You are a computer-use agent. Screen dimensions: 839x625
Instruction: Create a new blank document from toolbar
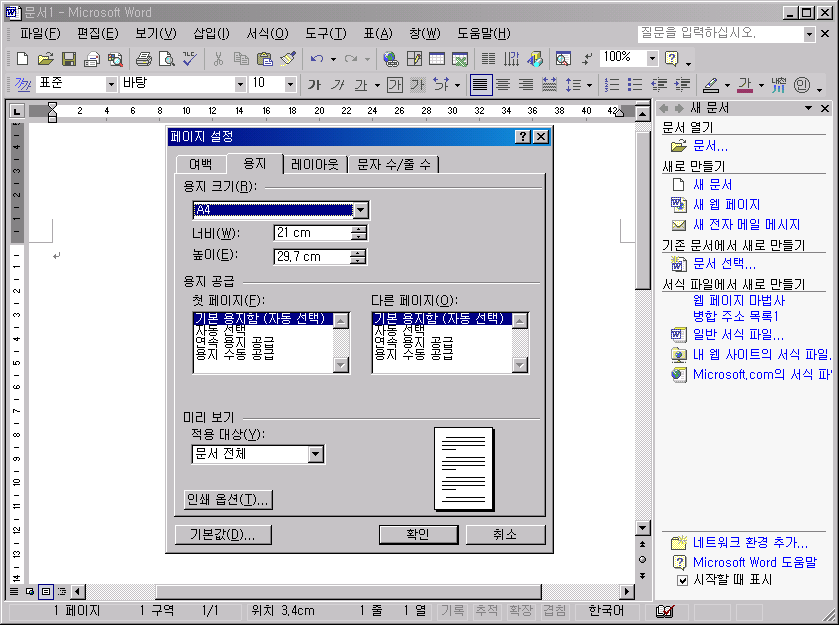[22, 58]
